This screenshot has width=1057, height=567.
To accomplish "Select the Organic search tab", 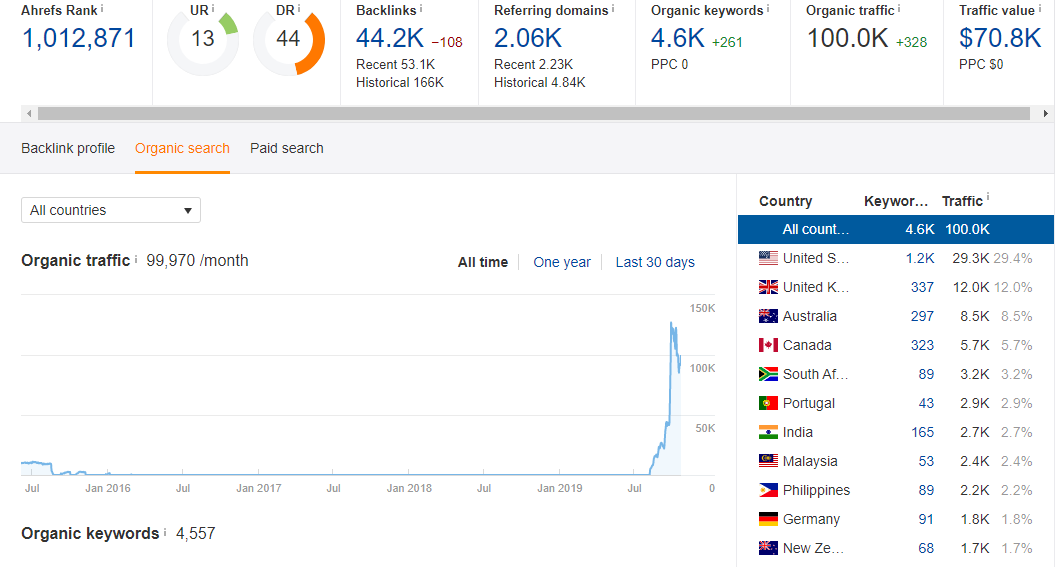I will [182, 148].
